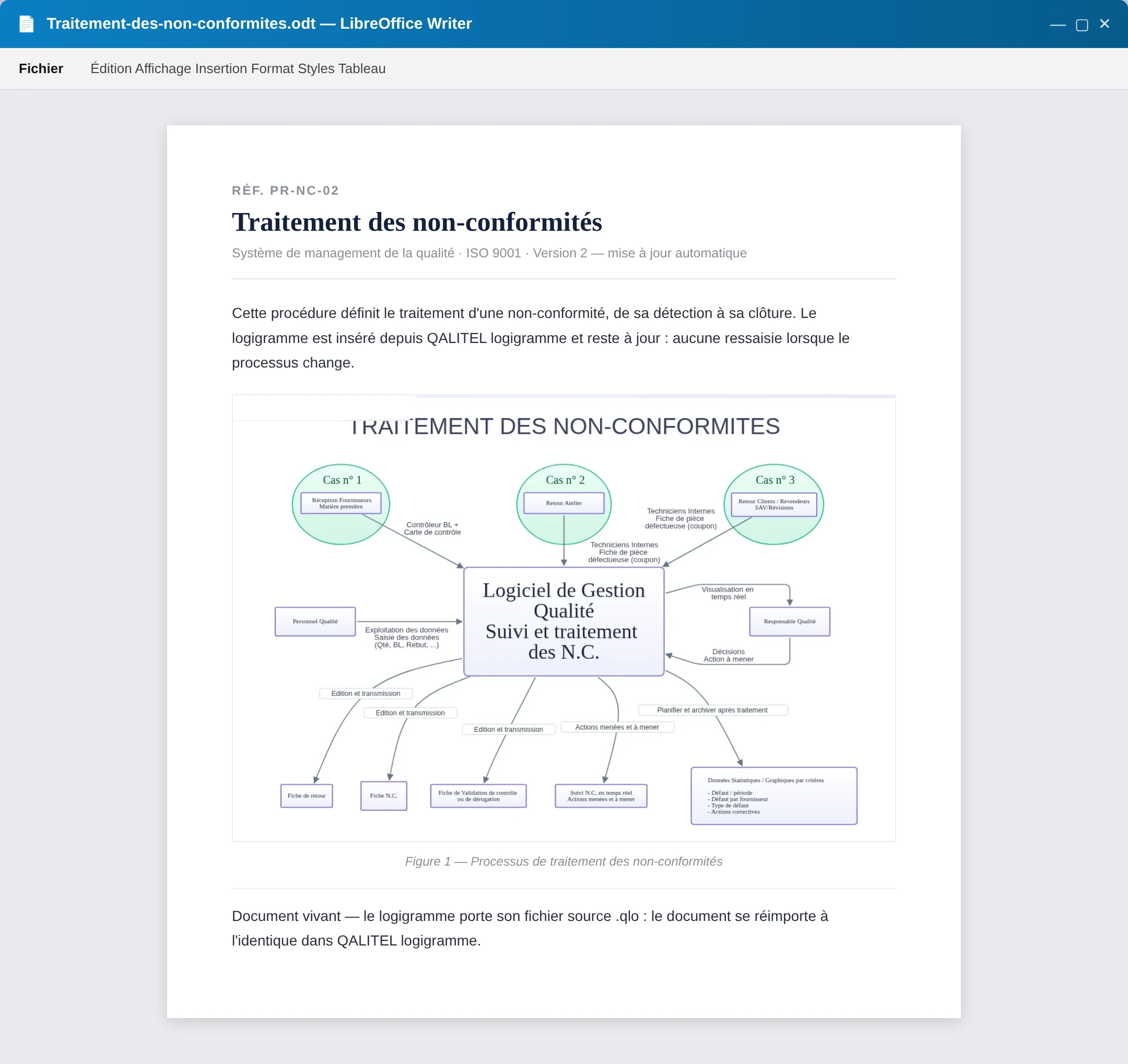Click the Figure 1 caption text
Screen dimensions: 1128x1064
(x=563, y=861)
